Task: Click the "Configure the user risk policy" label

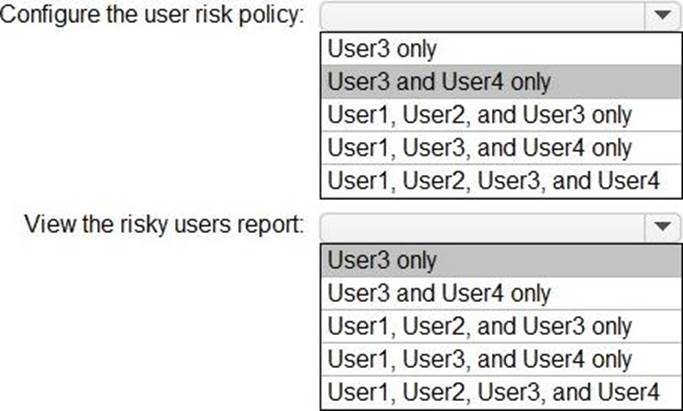Action: pos(154,19)
